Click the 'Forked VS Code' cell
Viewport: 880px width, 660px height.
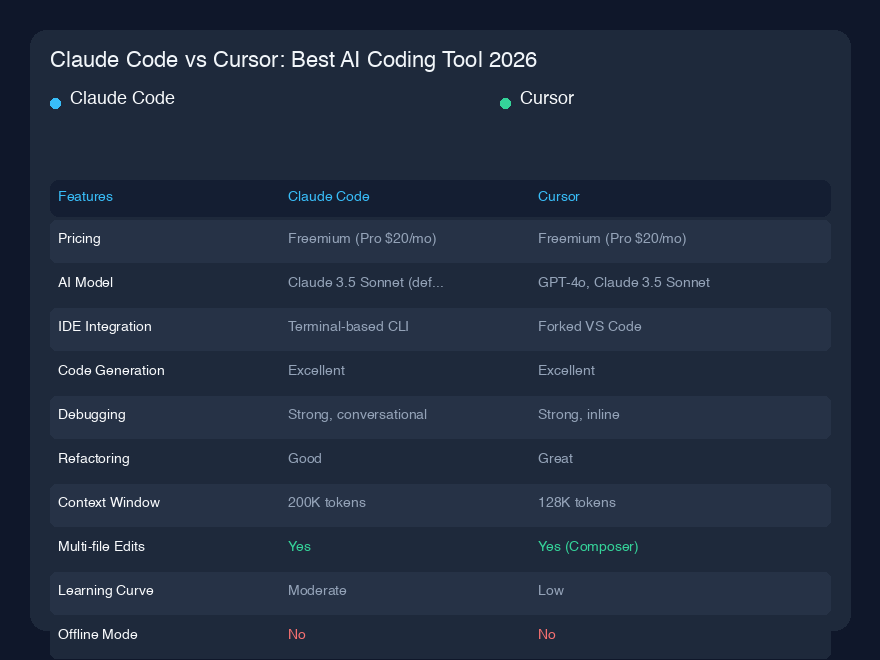pos(589,327)
